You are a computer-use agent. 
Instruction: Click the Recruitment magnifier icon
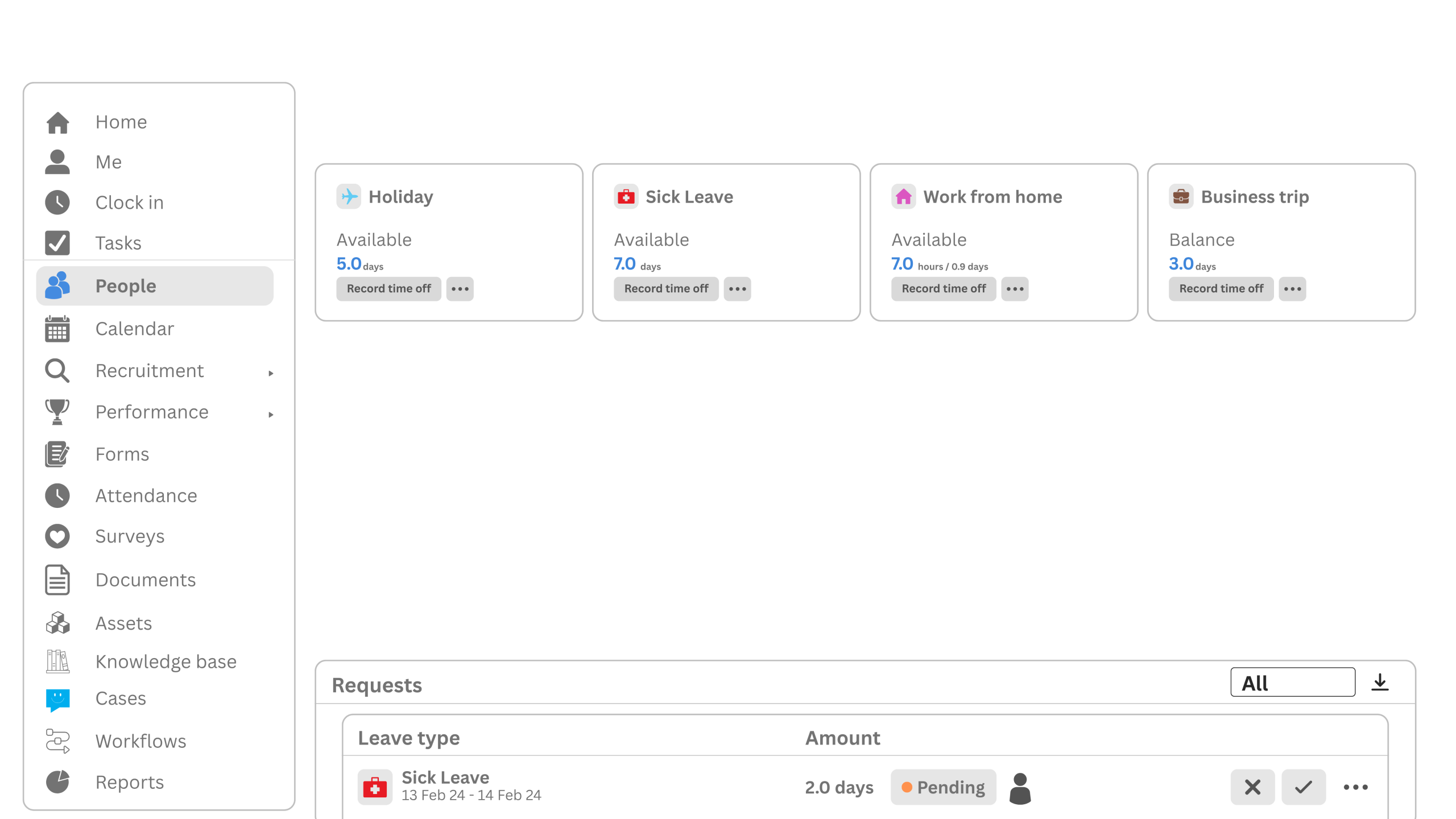click(x=57, y=371)
